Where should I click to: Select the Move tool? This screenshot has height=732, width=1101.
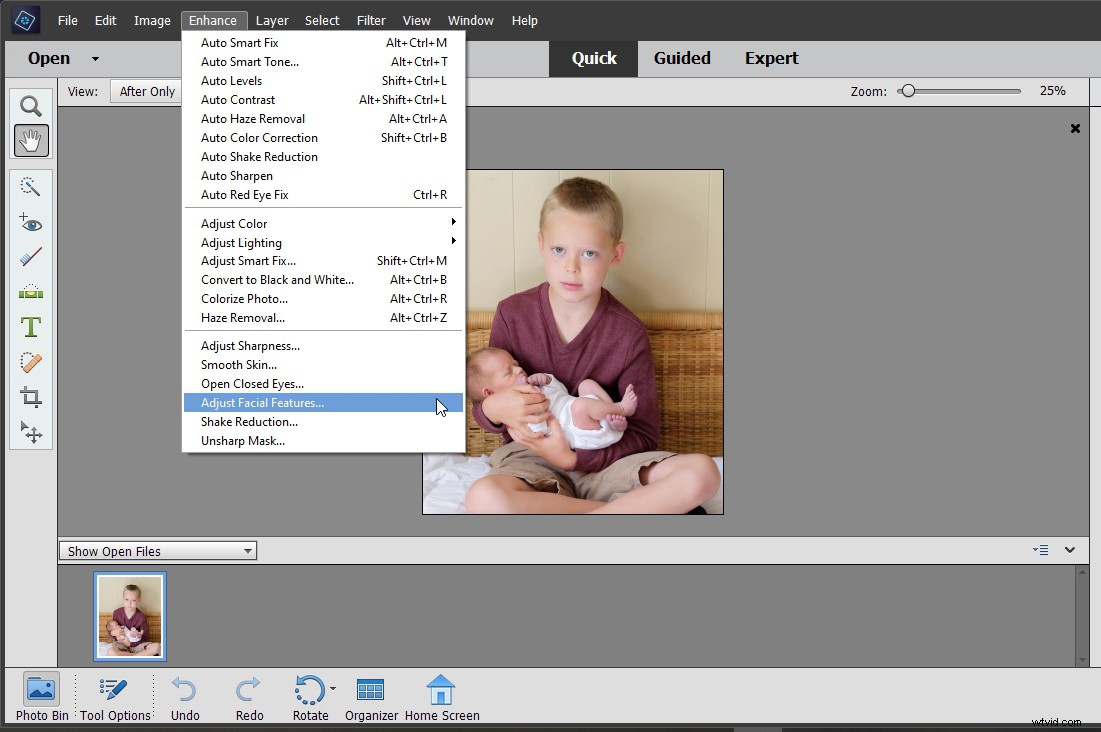pyautogui.click(x=30, y=433)
